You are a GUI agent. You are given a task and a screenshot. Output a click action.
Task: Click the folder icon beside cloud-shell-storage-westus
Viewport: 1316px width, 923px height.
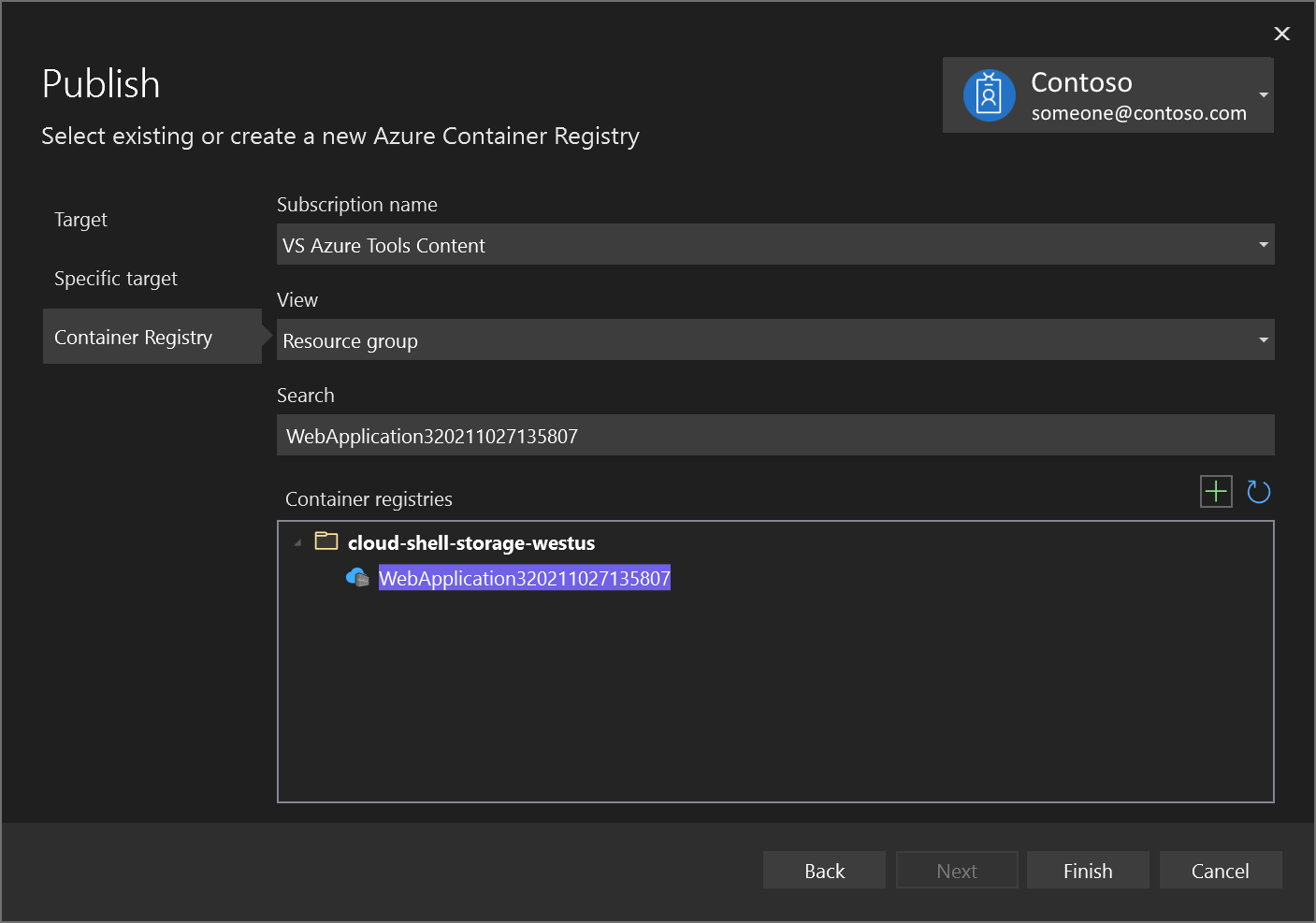325,541
